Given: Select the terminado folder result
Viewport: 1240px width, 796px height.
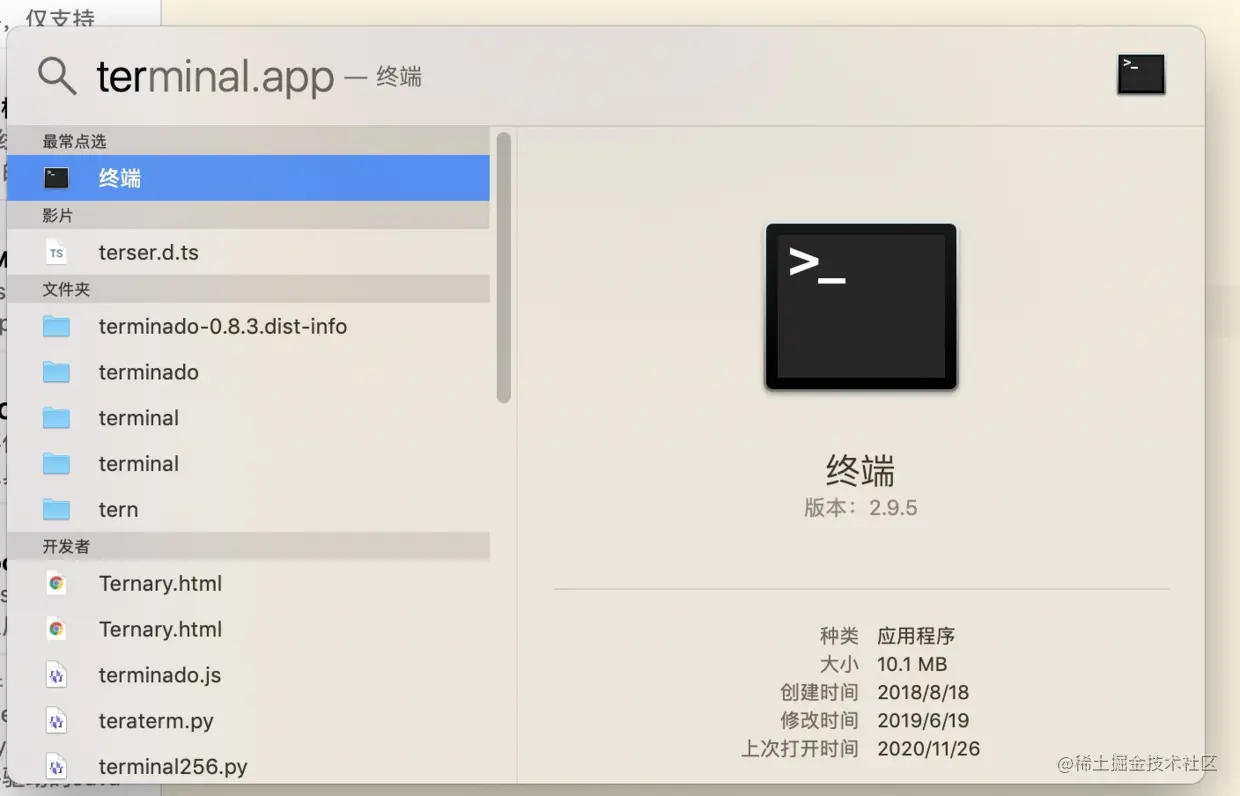Looking at the screenshot, I should [x=248, y=372].
